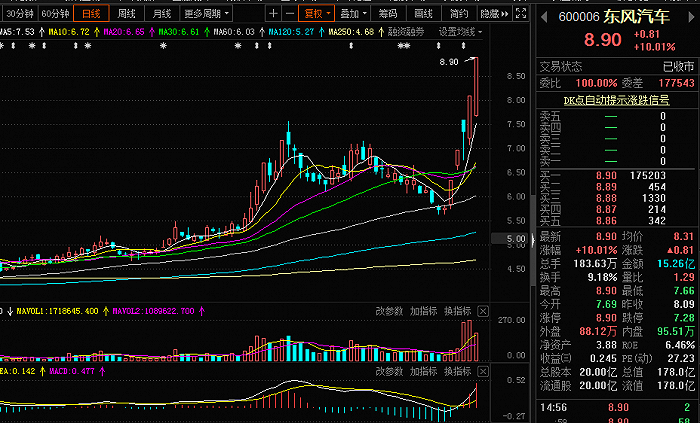Viewport: 700px width, 423px height.
Task: Toggle 隐藏 to hide the side panel
Action: point(494,14)
